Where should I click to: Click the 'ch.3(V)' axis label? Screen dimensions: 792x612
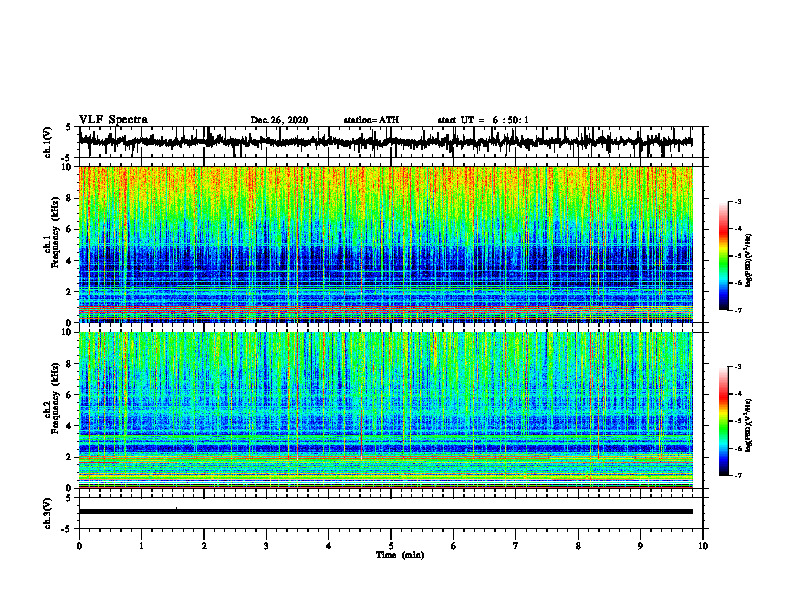click(x=48, y=514)
